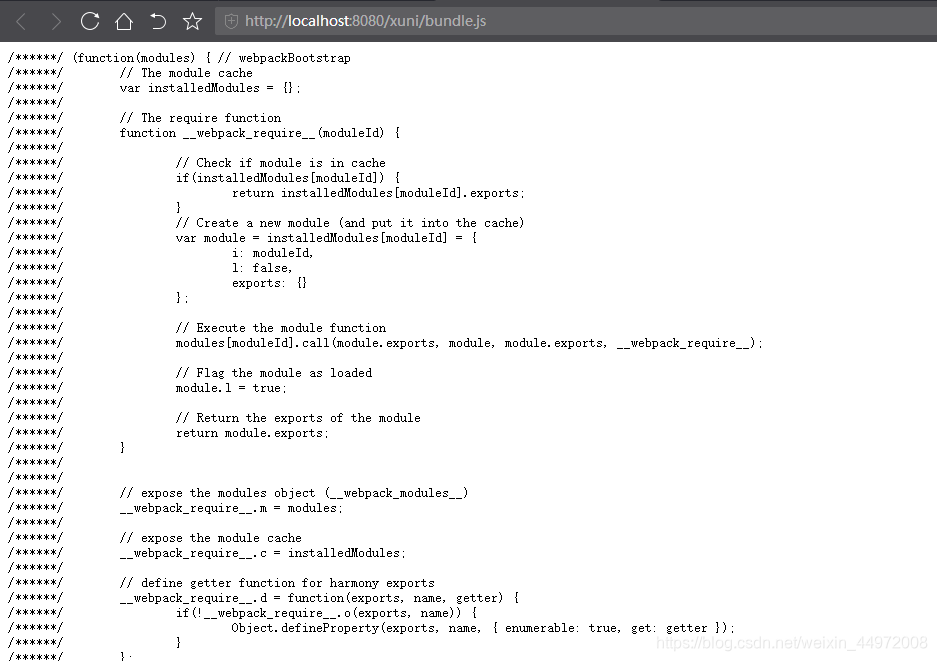Click the comment "// expose the modules object (__webpack_modules__)"
Screen dimensions: 937x661
tap(294, 493)
